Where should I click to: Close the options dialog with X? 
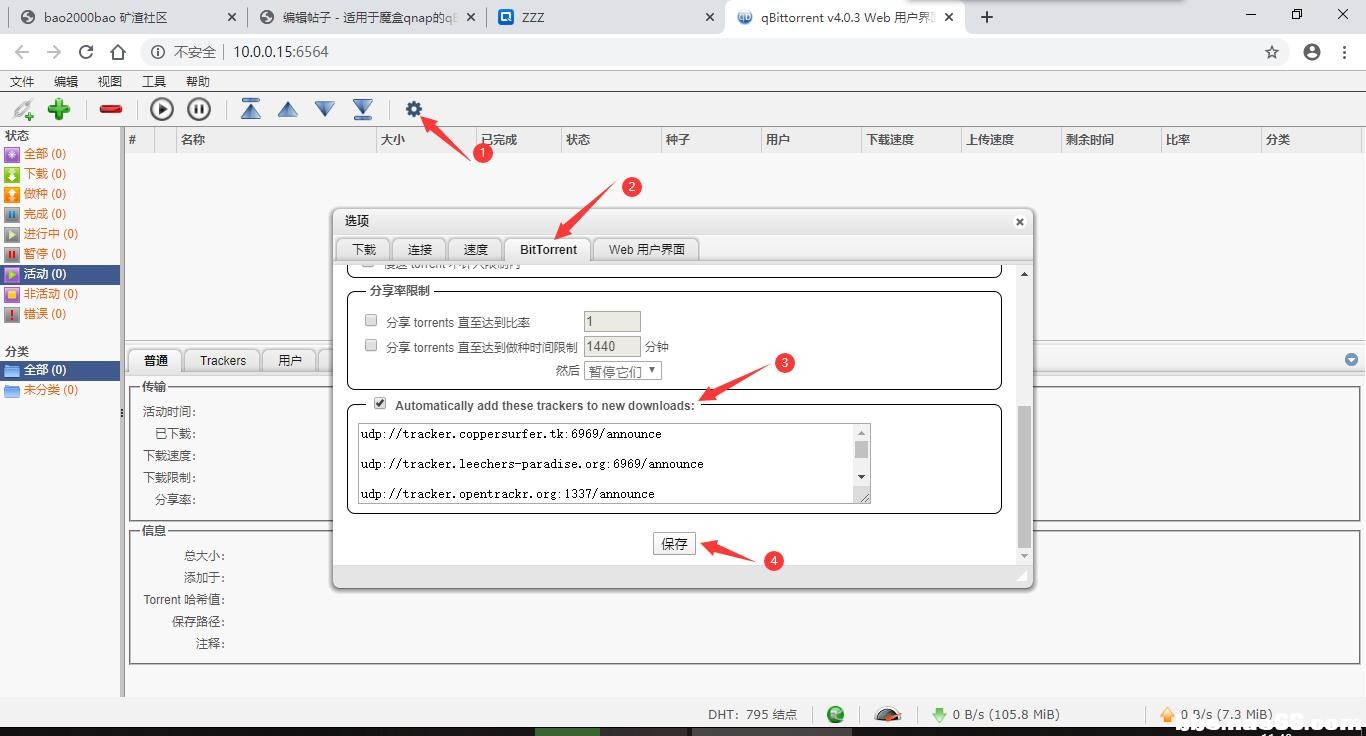click(1020, 222)
